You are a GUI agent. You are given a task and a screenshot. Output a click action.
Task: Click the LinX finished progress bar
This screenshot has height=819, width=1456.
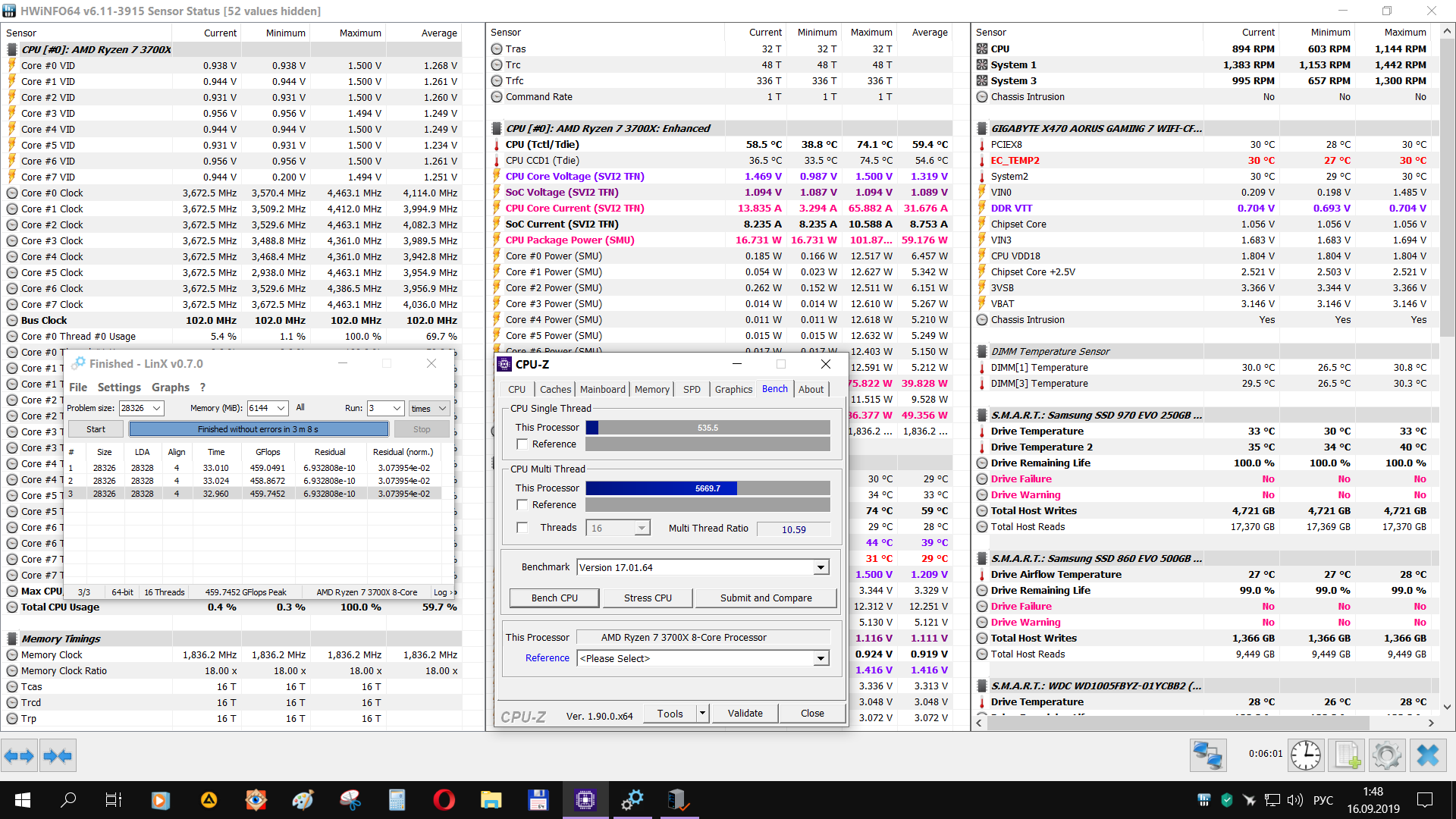point(259,429)
